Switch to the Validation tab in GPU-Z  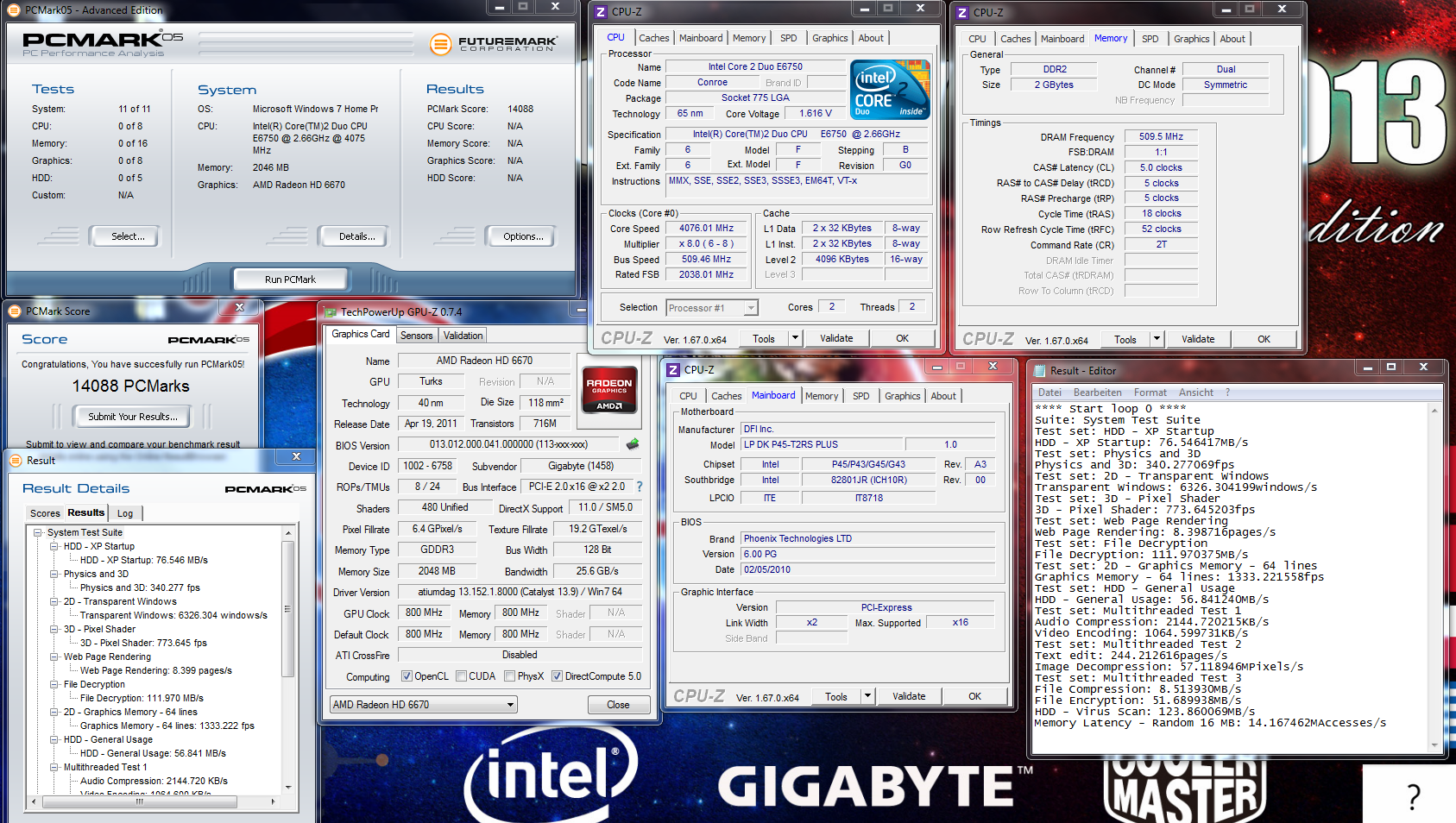pyautogui.click(x=463, y=336)
